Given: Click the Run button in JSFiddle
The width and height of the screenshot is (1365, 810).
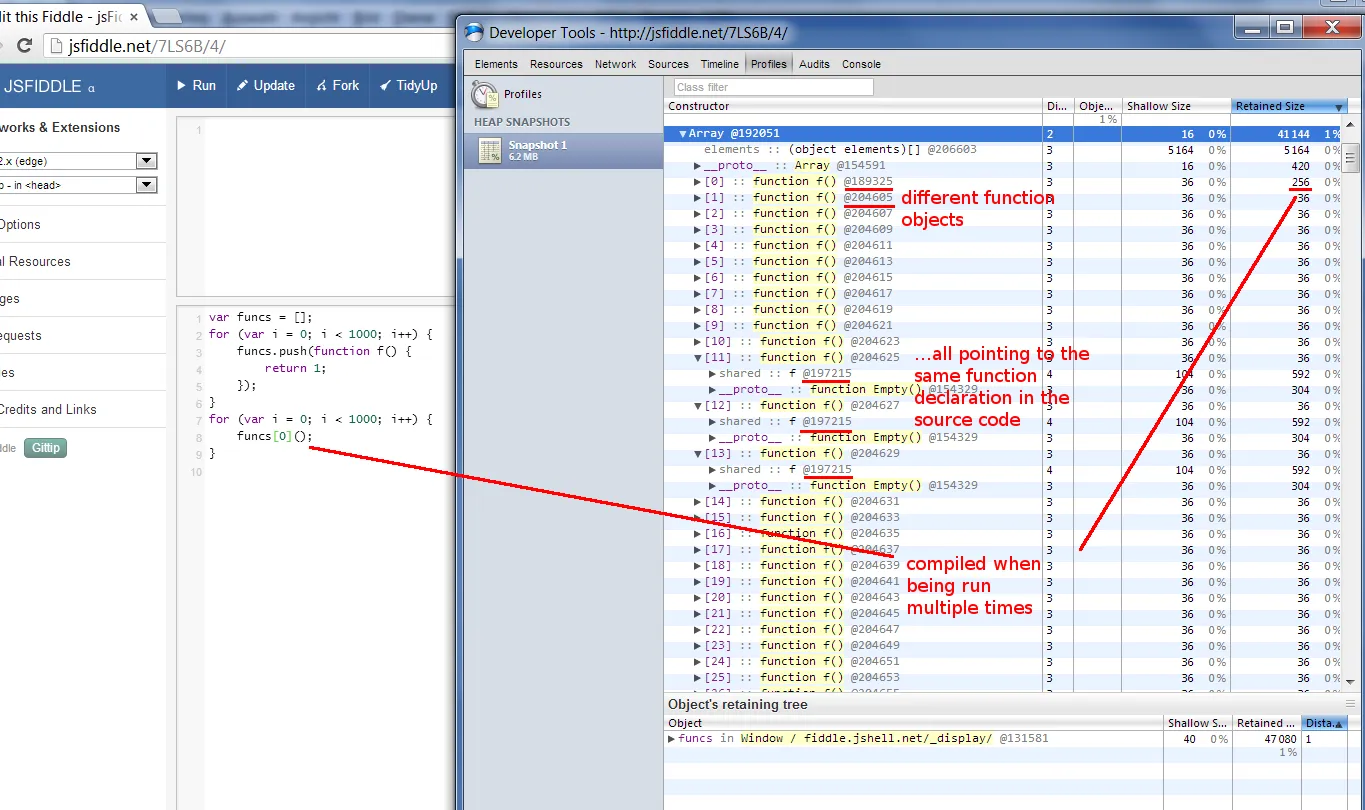Looking at the screenshot, I should click(x=196, y=86).
